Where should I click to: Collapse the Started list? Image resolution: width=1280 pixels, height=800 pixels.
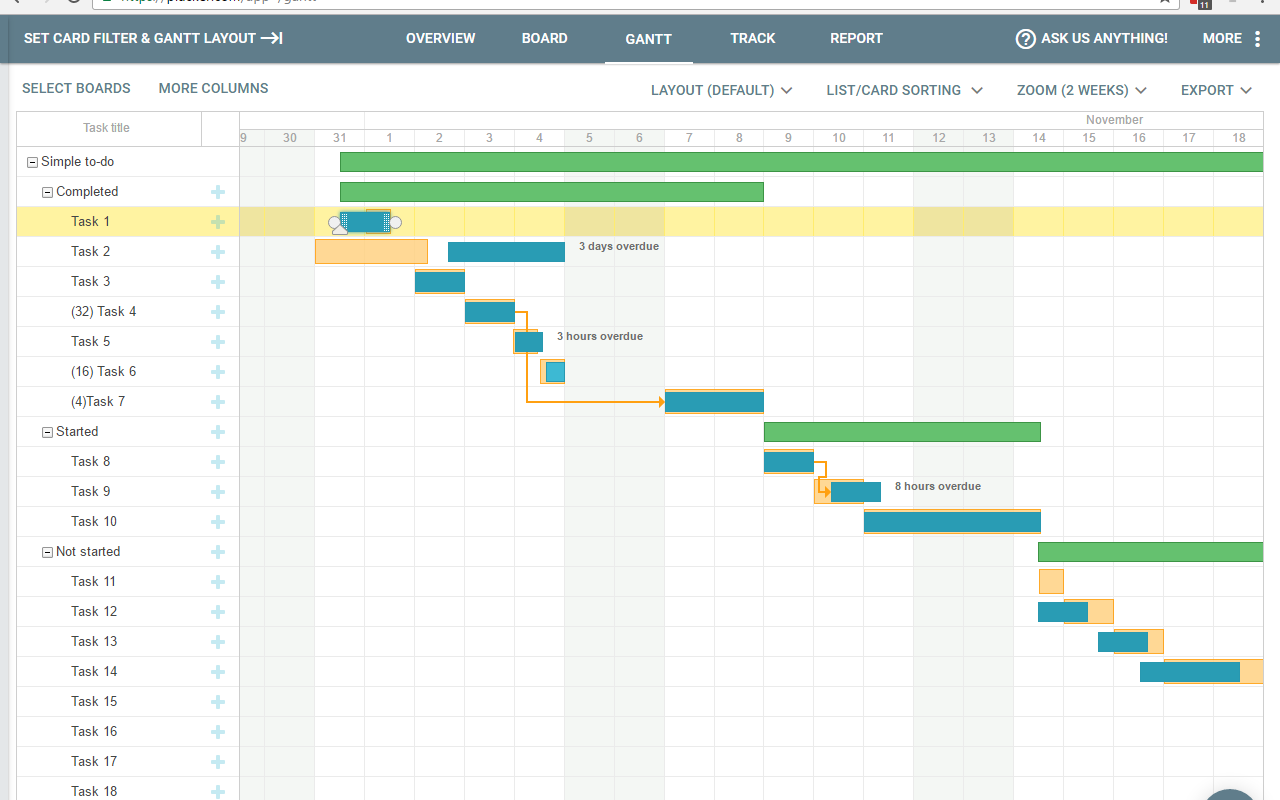click(47, 432)
